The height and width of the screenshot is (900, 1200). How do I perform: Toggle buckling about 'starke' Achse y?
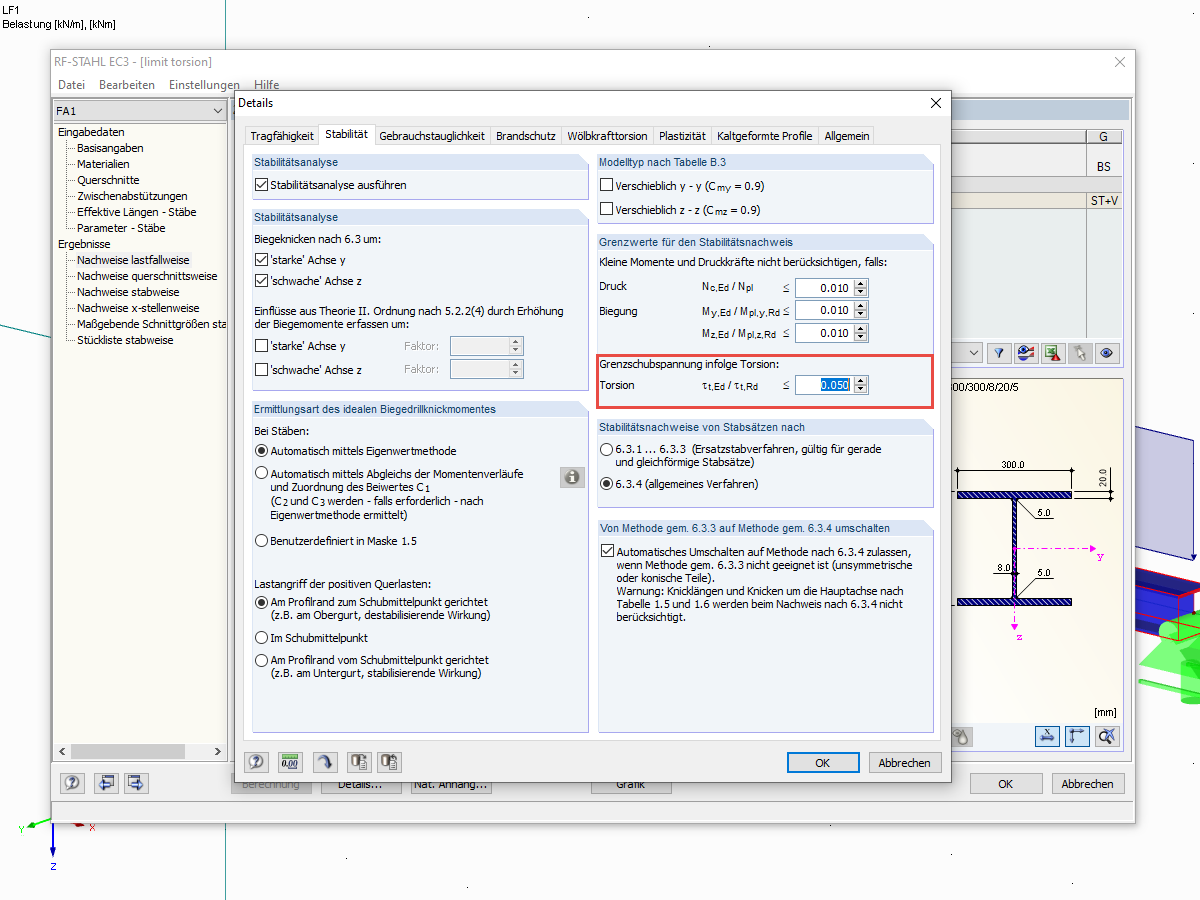click(x=262, y=260)
